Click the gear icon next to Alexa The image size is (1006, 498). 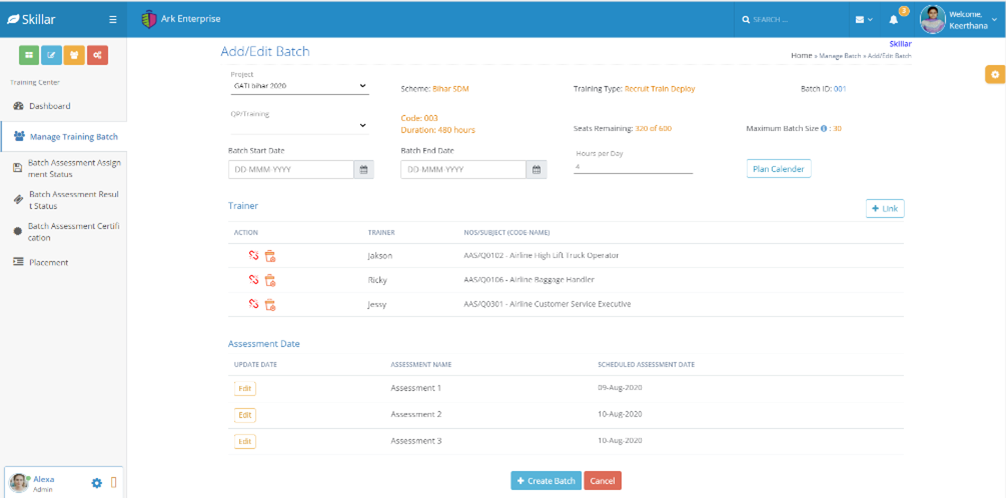[x=97, y=483]
